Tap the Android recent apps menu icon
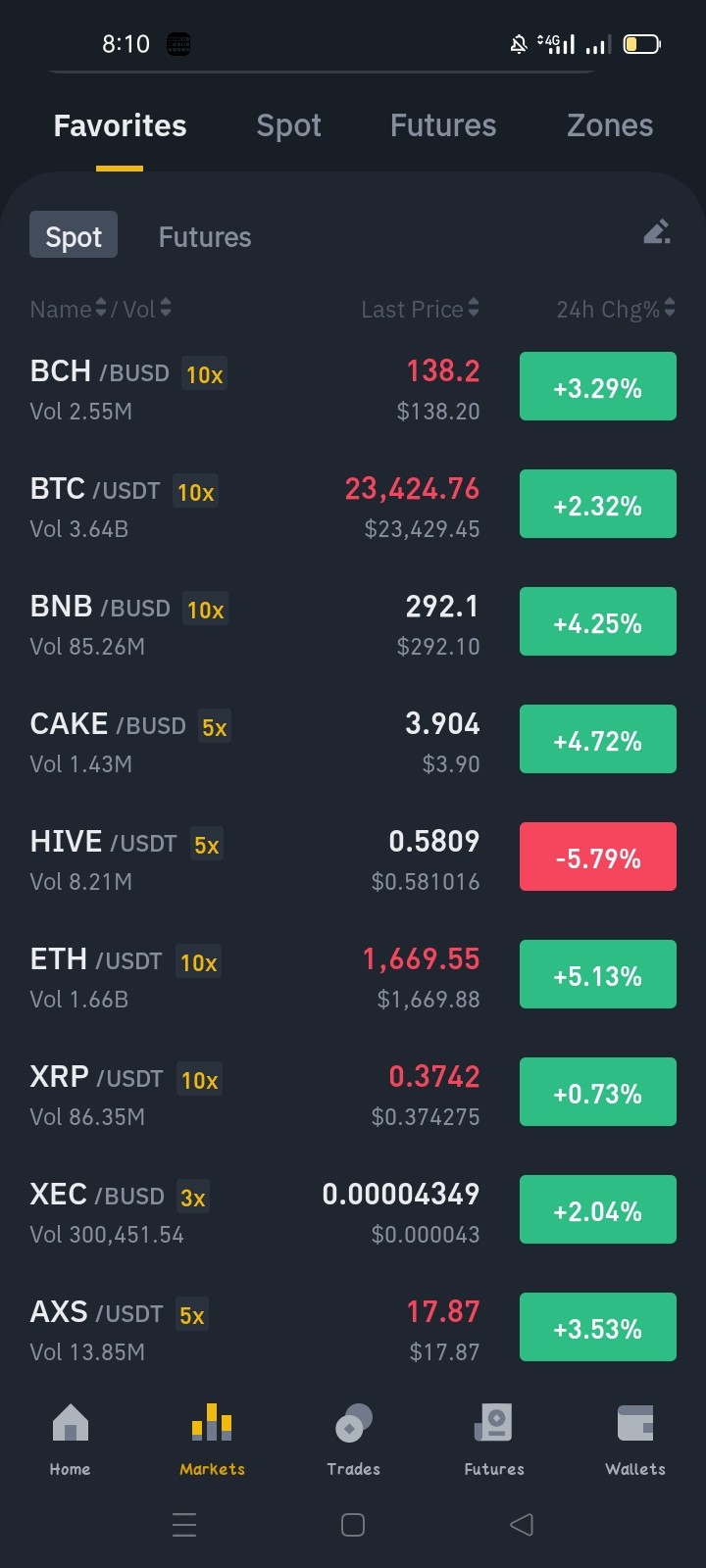 coord(184,1524)
